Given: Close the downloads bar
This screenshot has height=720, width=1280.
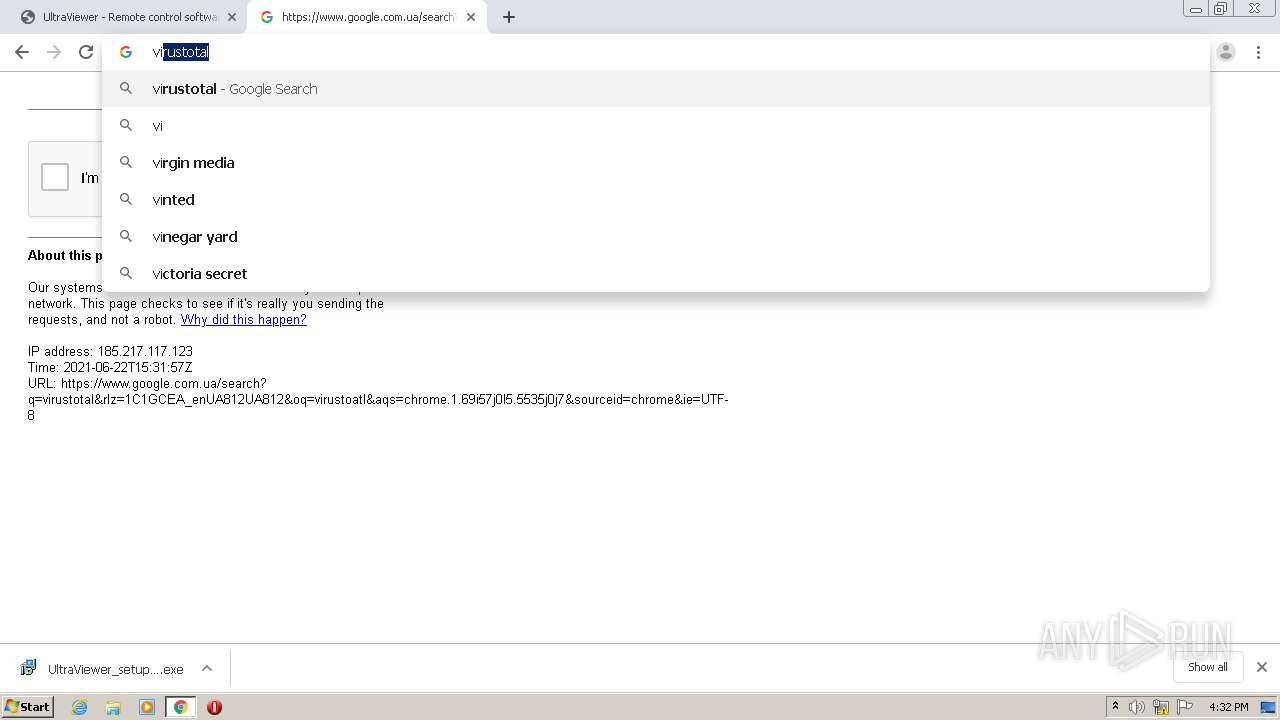Looking at the screenshot, I should (x=1261, y=667).
